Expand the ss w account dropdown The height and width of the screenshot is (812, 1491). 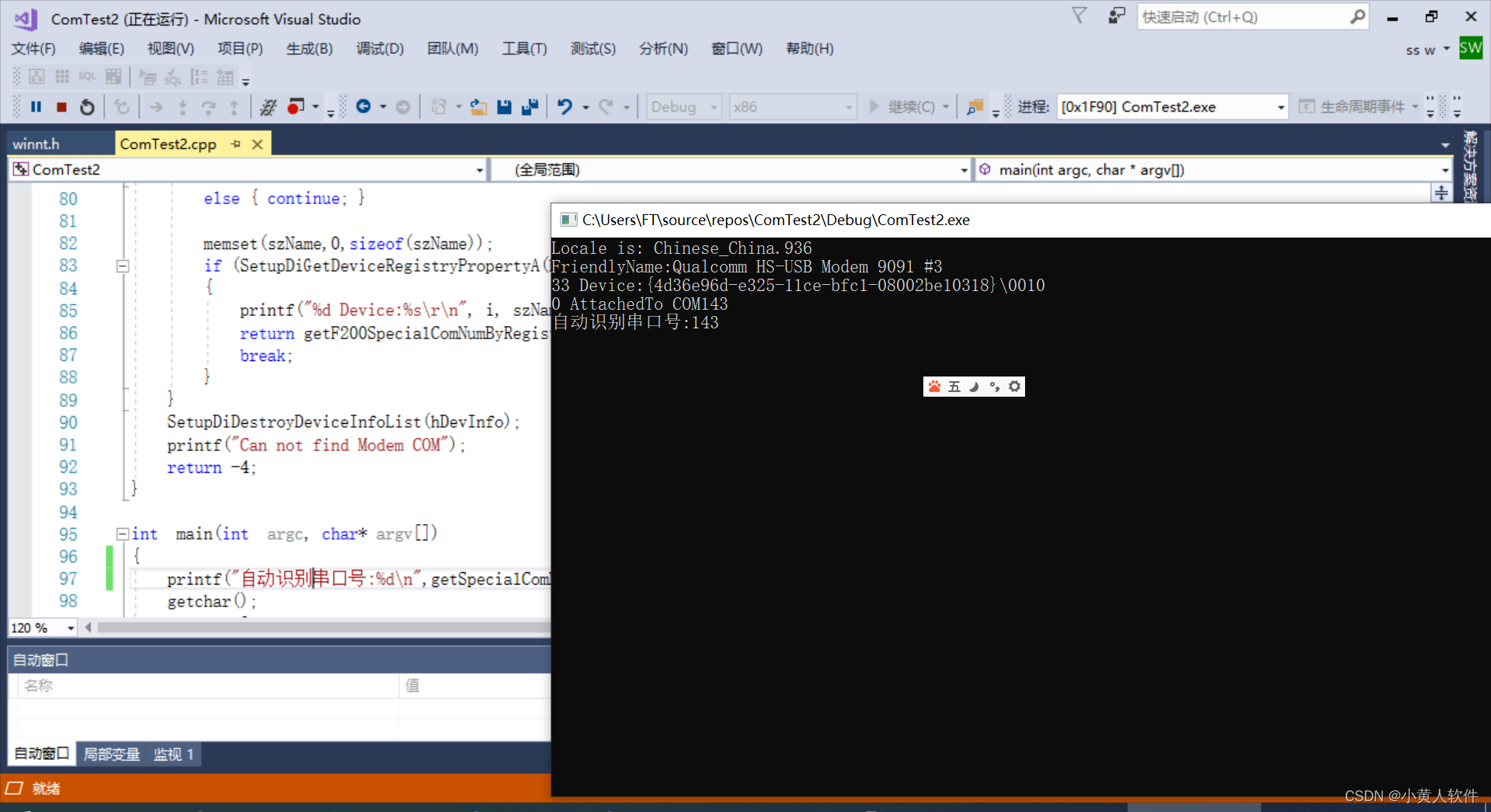pyautogui.click(x=1447, y=49)
